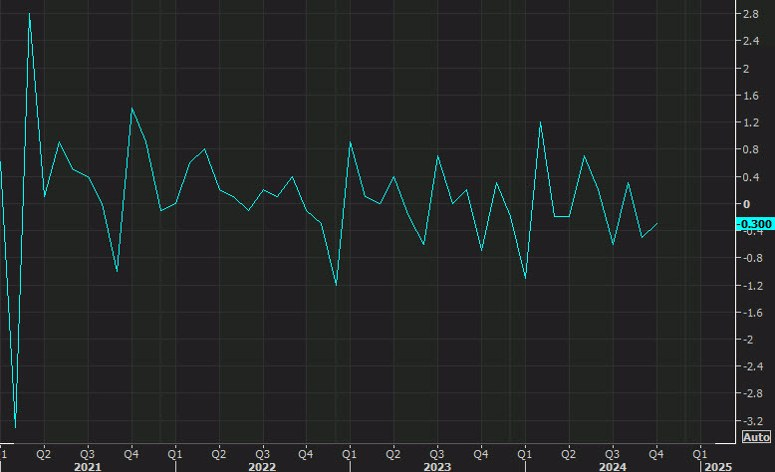Click the 0.8 positive axis value
Viewport: 775px width, 472px height.
pyautogui.click(x=751, y=150)
